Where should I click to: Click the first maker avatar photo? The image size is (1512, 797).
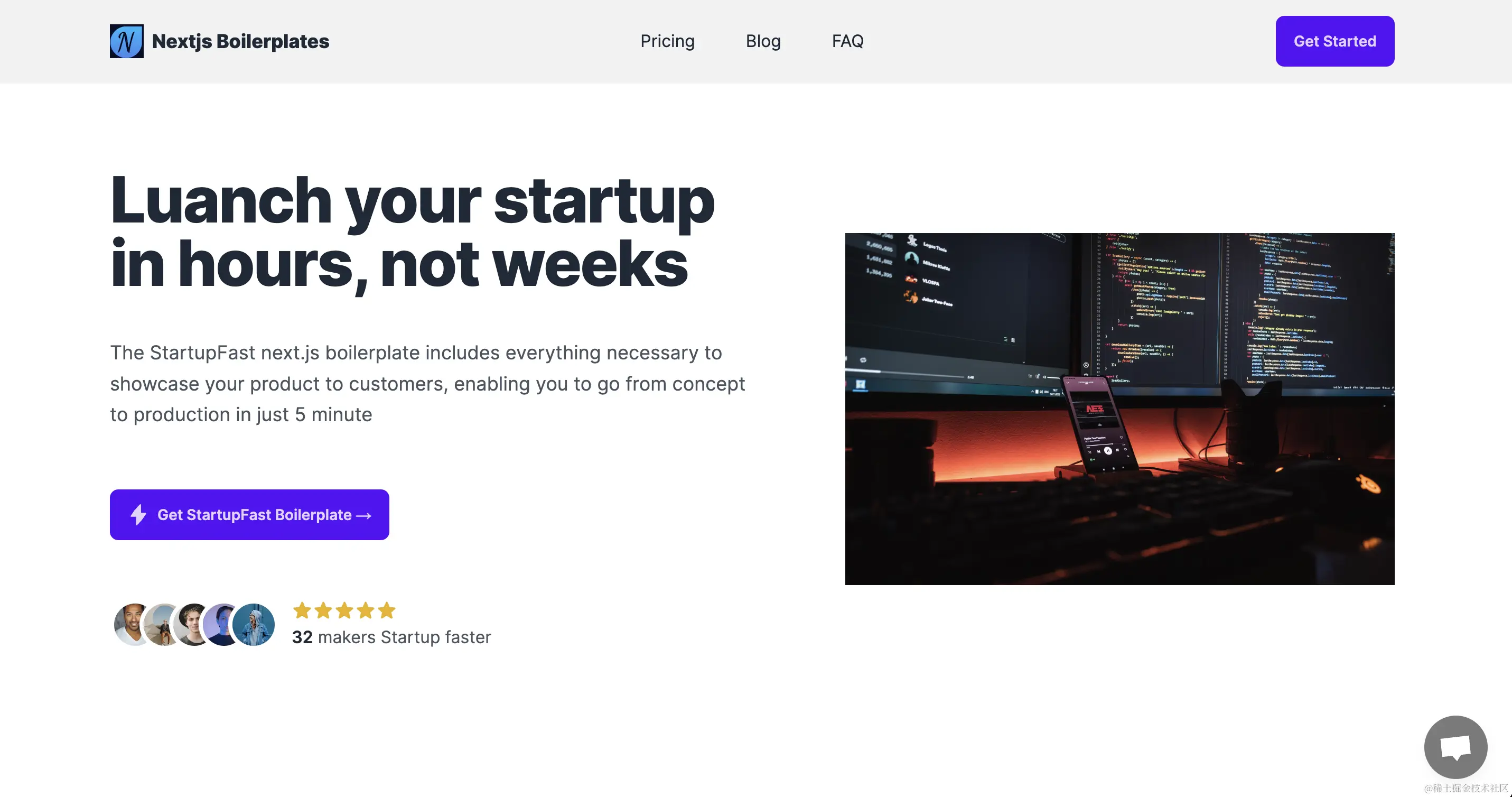[x=130, y=624]
